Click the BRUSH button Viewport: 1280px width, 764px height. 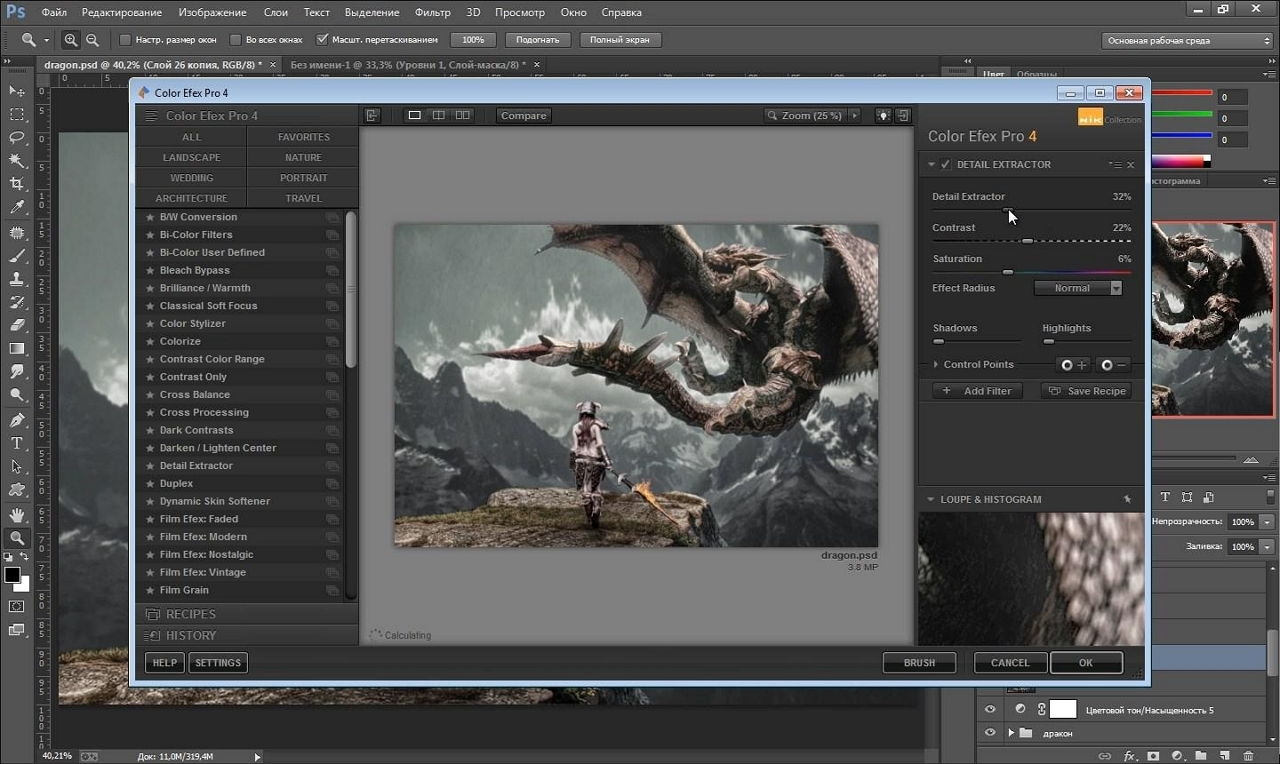point(920,663)
